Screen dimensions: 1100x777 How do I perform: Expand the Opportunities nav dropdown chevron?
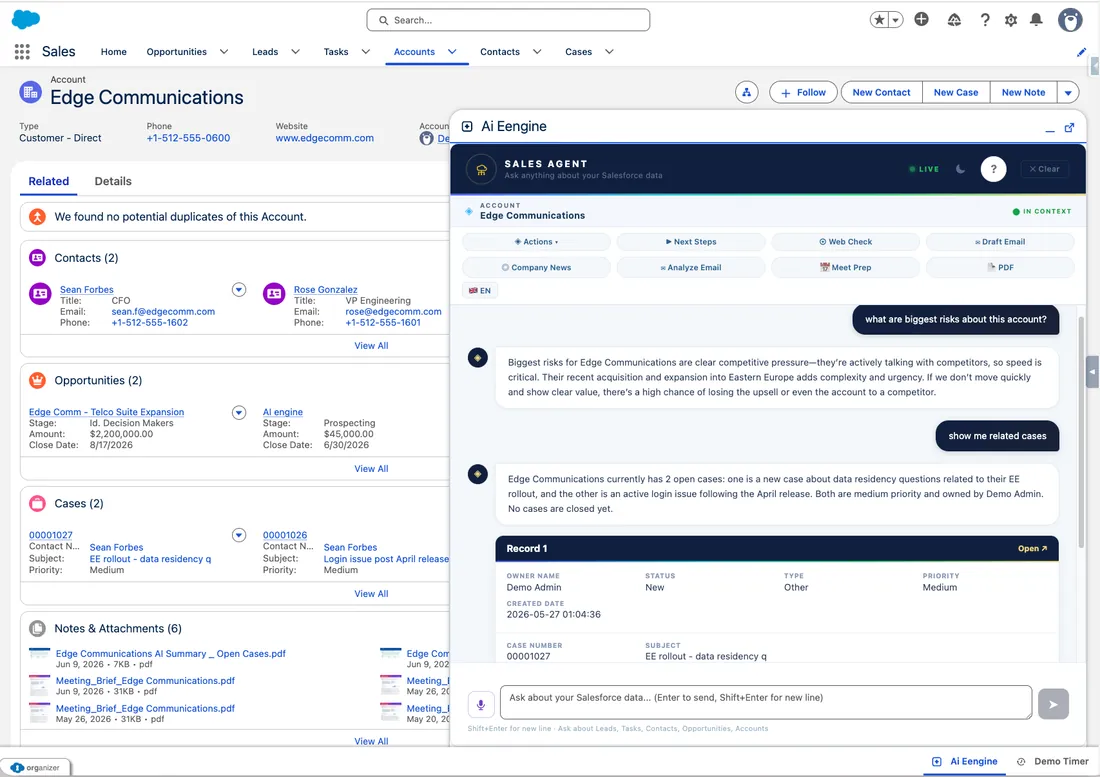tap(224, 51)
